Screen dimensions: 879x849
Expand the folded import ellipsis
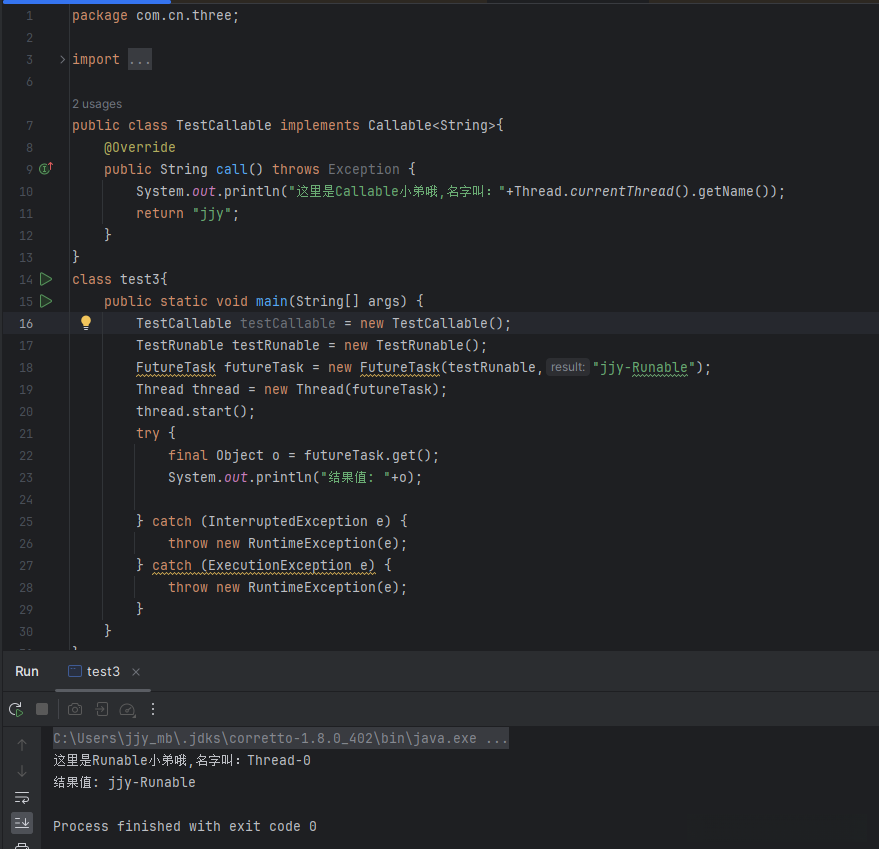140,60
